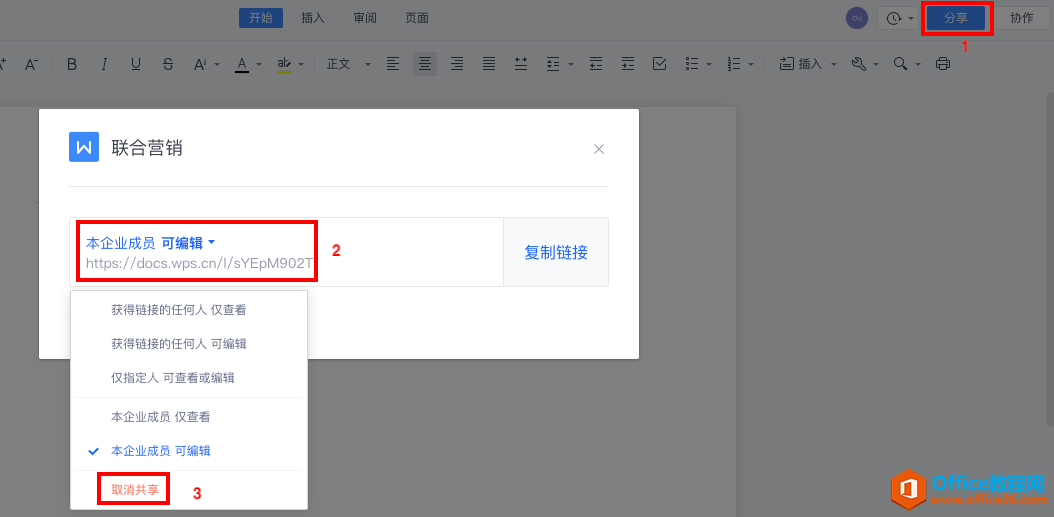Click the 分享 share button
This screenshot has height=517, width=1054.
point(956,18)
